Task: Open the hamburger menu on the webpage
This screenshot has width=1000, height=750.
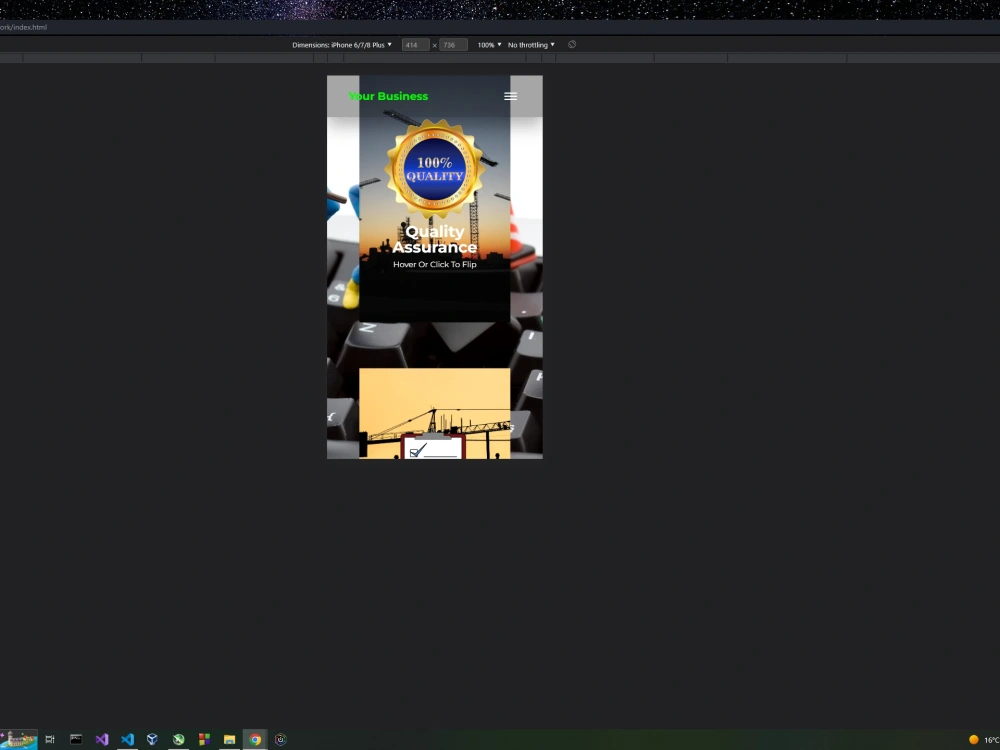Action: (510, 96)
